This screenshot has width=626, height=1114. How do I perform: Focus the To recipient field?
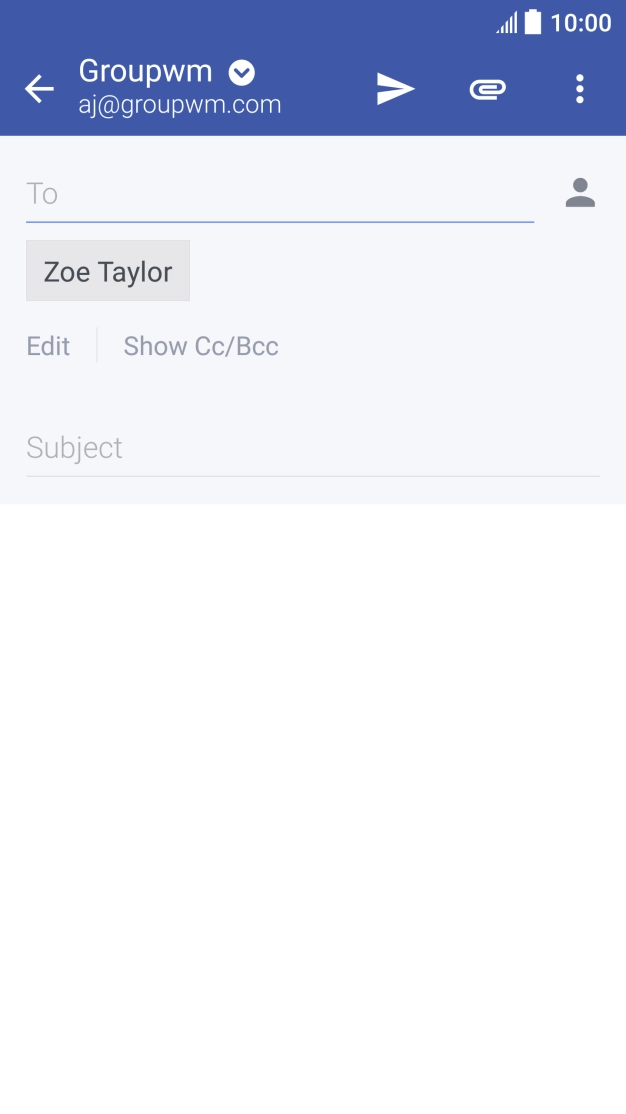click(280, 193)
